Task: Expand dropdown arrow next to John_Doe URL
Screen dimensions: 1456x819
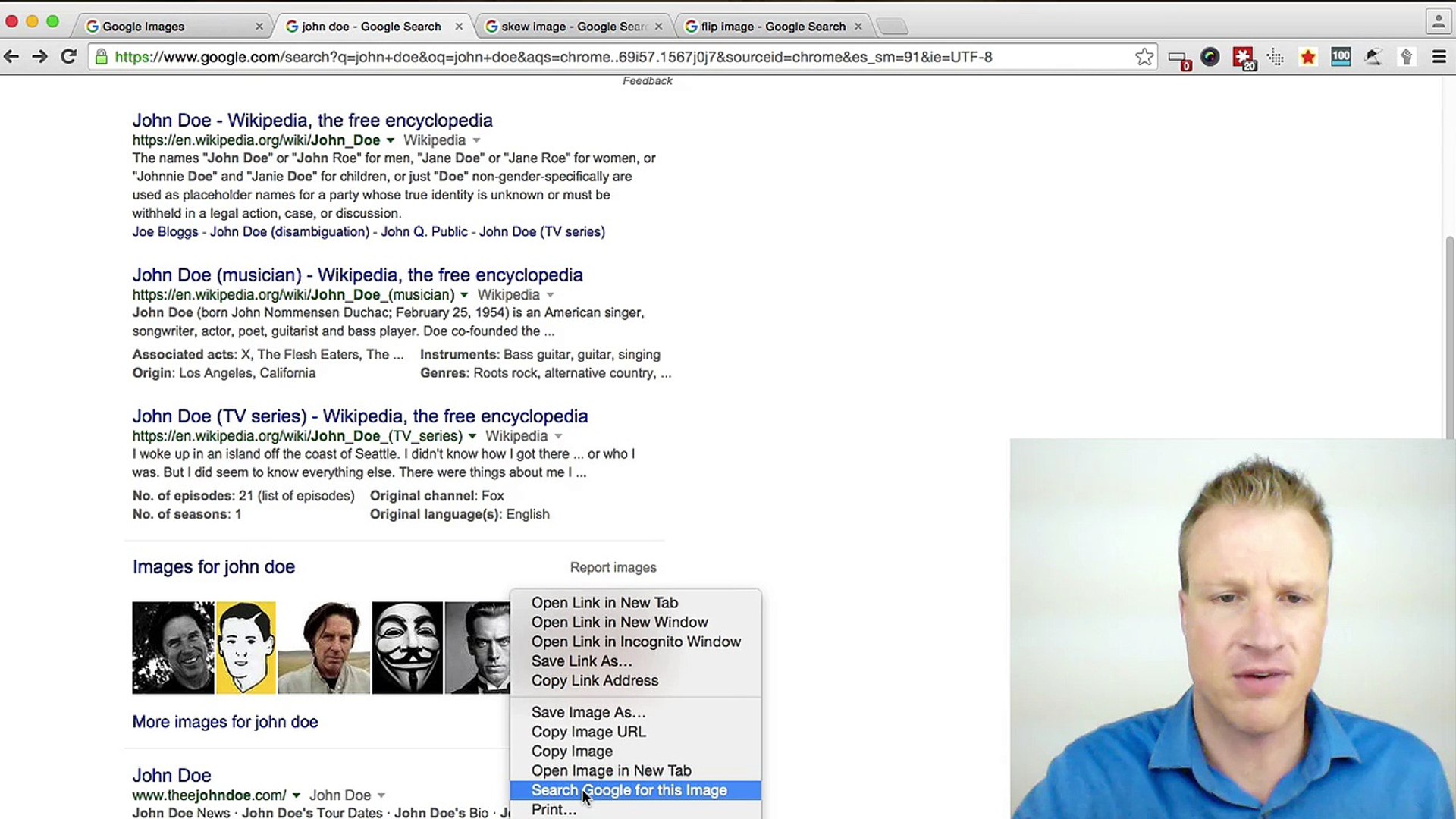Action: tap(391, 140)
